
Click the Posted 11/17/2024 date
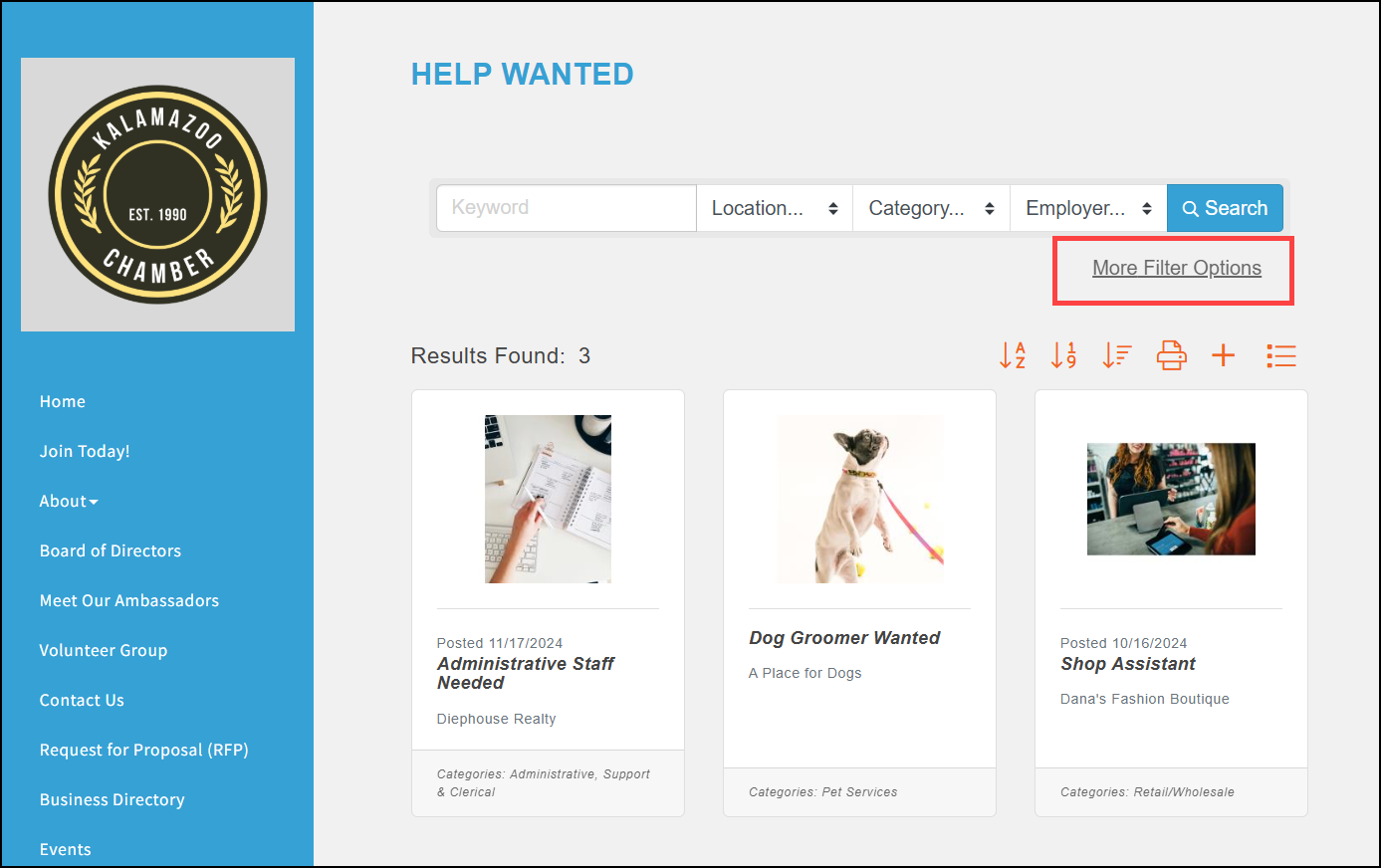tap(500, 643)
